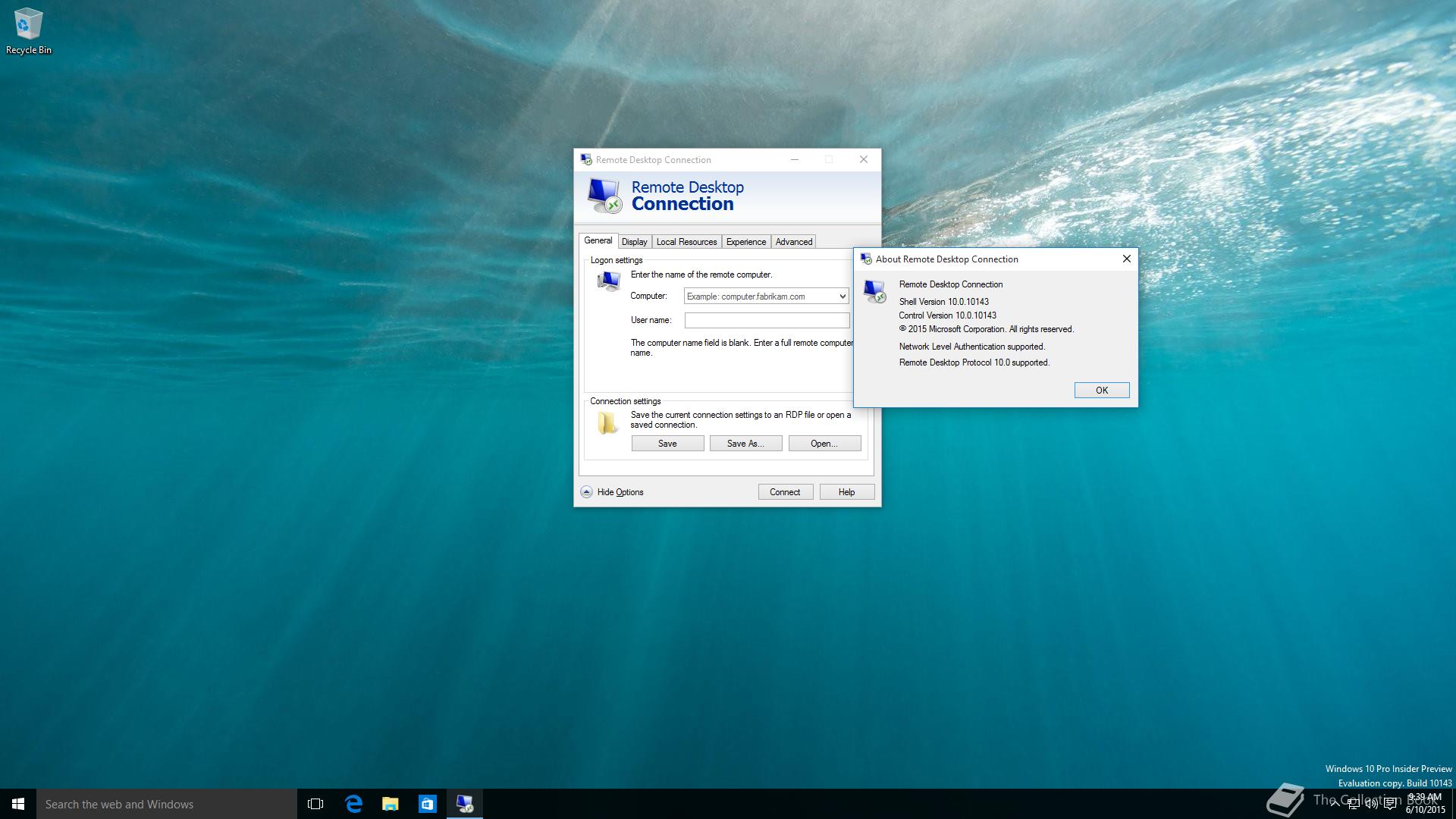Click the Connect button
This screenshot has height=819, width=1456.
point(785,492)
